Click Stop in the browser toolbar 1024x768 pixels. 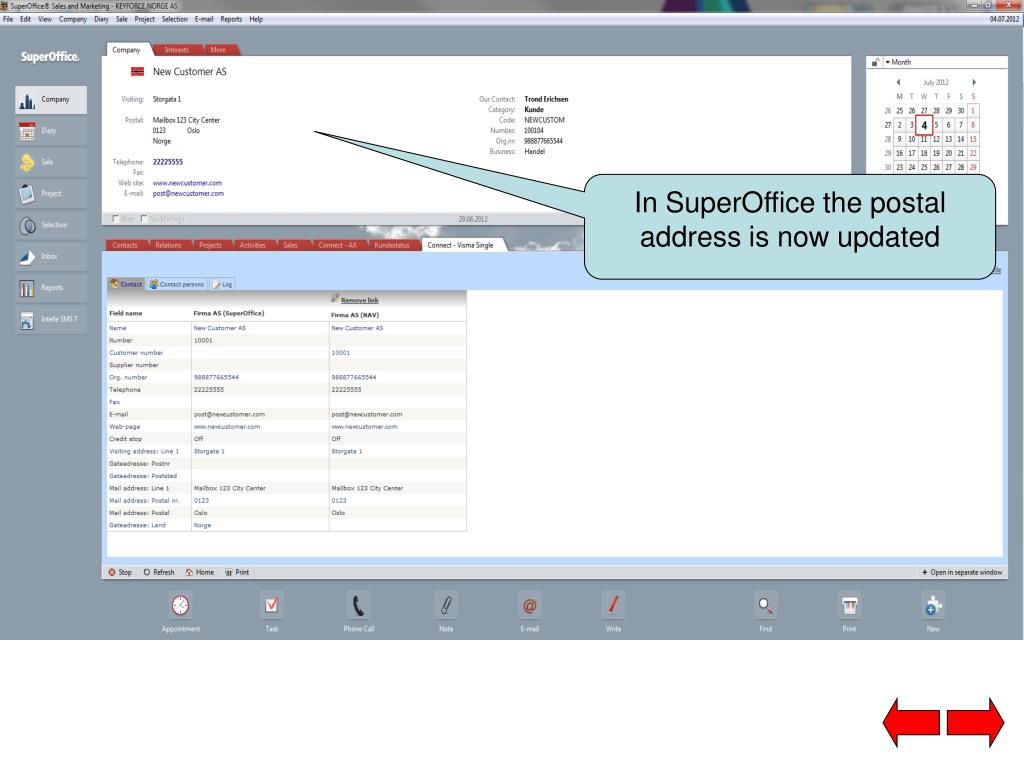pyautogui.click(x=120, y=572)
